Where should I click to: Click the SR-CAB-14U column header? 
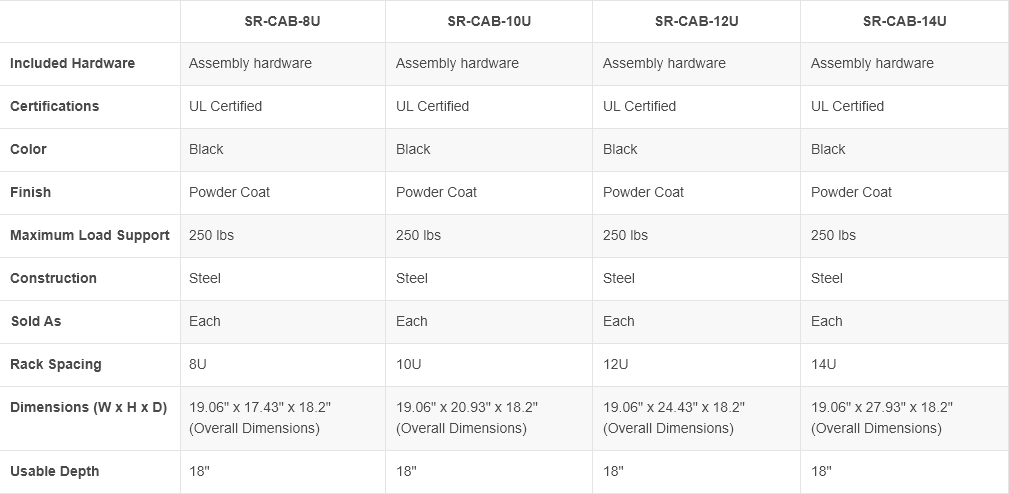(x=904, y=21)
